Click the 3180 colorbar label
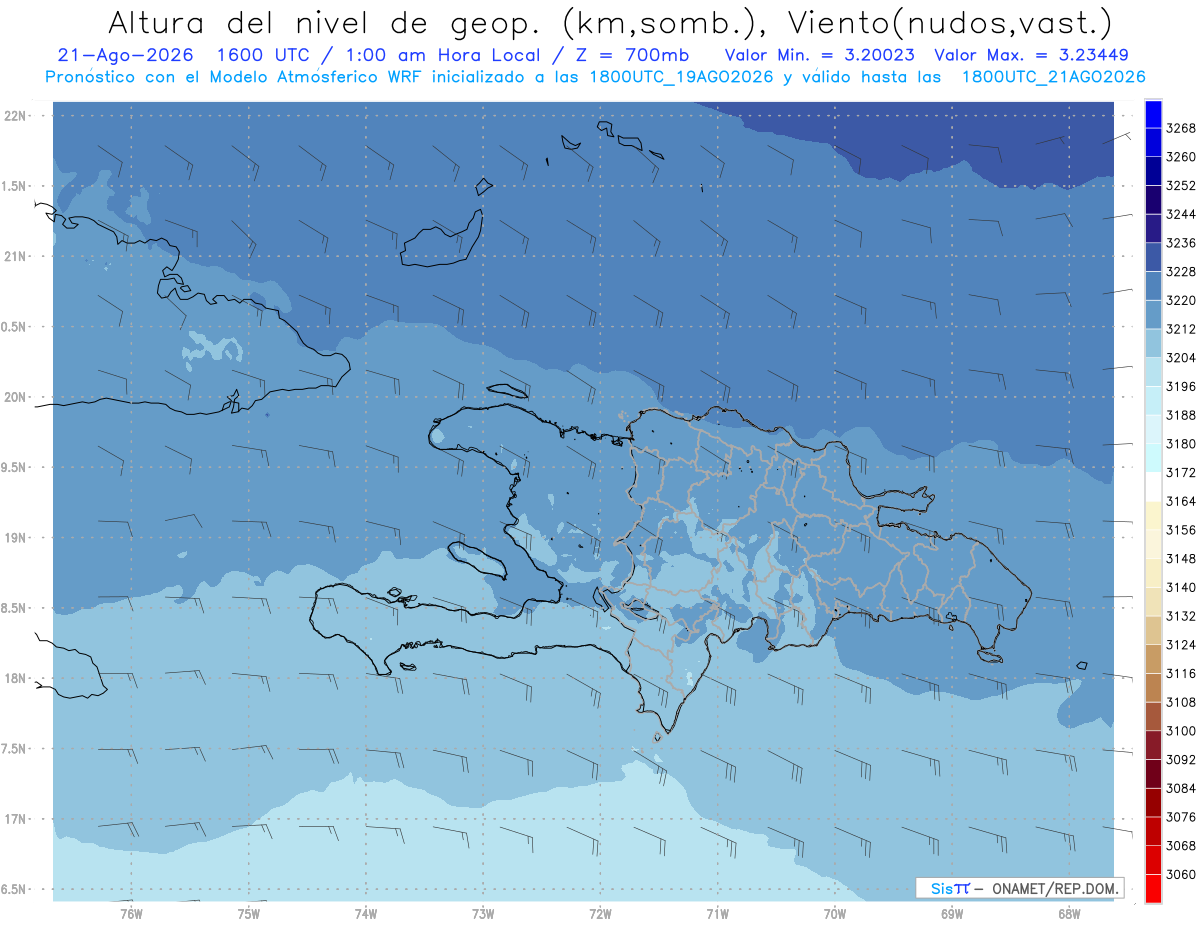The image size is (1200, 927). (1181, 444)
